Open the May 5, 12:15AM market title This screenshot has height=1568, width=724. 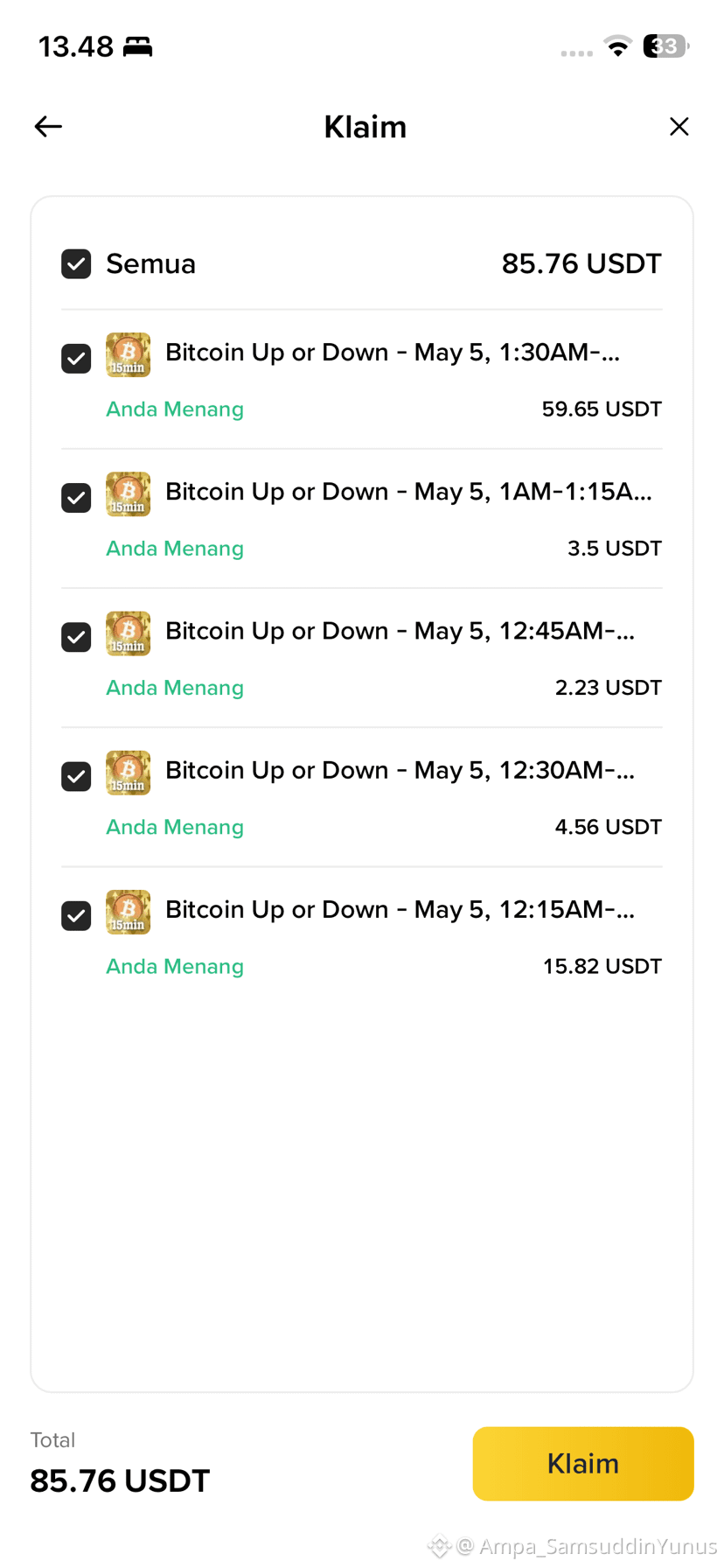(400, 910)
